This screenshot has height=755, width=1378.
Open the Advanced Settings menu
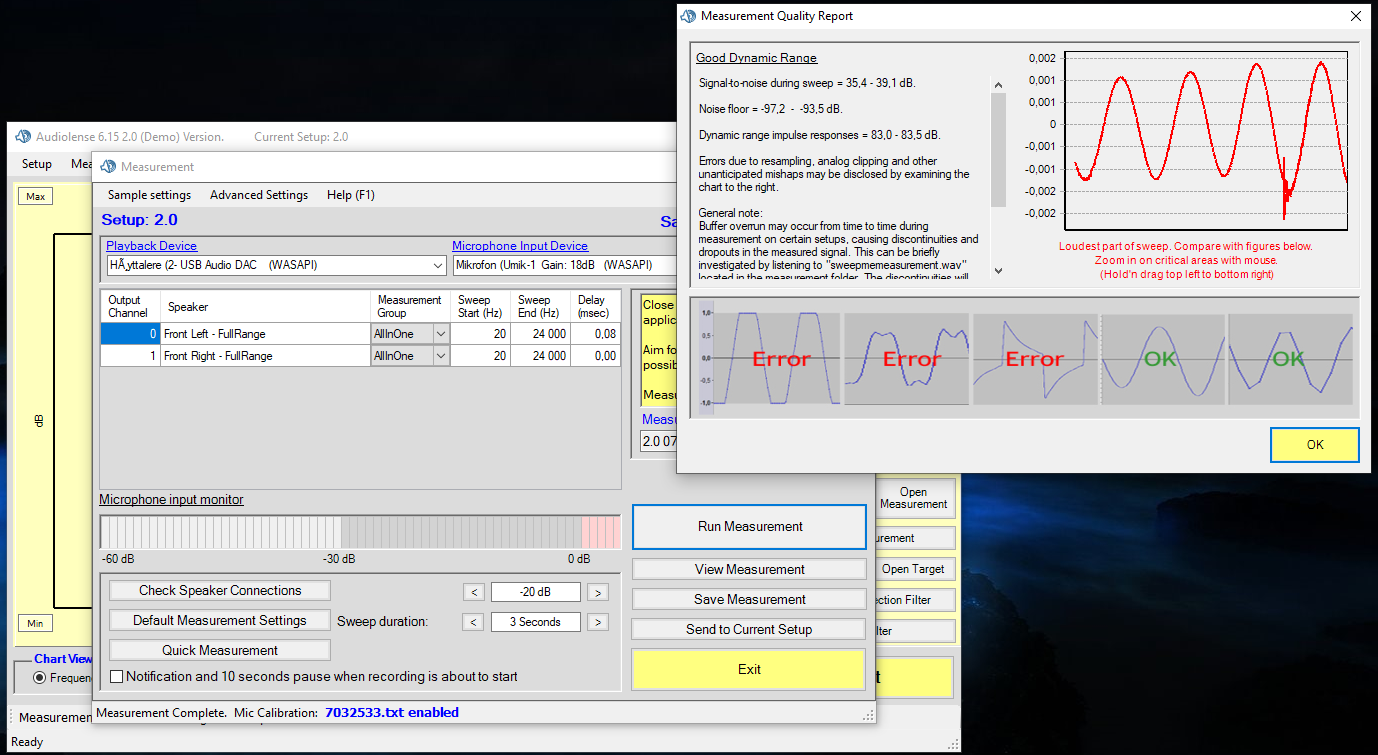[259, 195]
